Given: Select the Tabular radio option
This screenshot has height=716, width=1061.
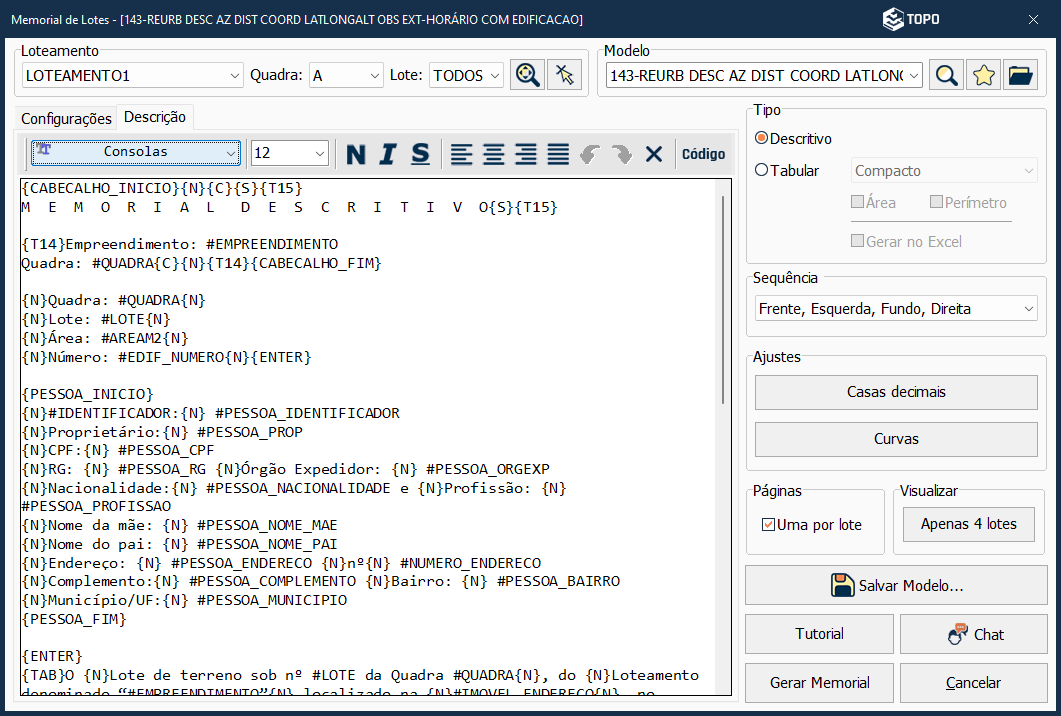Looking at the screenshot, I should point(762,170).
